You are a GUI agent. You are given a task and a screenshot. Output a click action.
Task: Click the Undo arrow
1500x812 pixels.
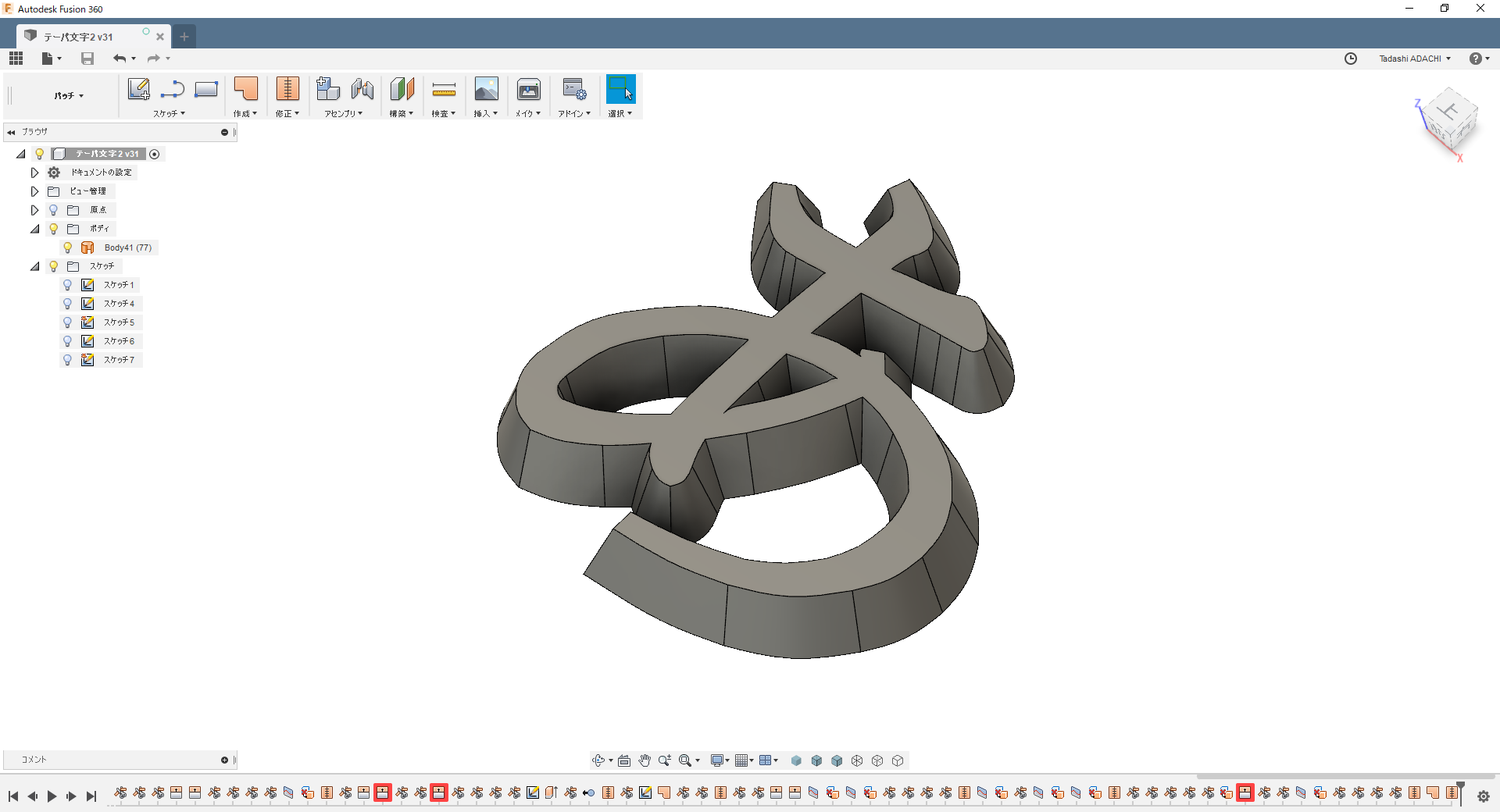point(119,59)
